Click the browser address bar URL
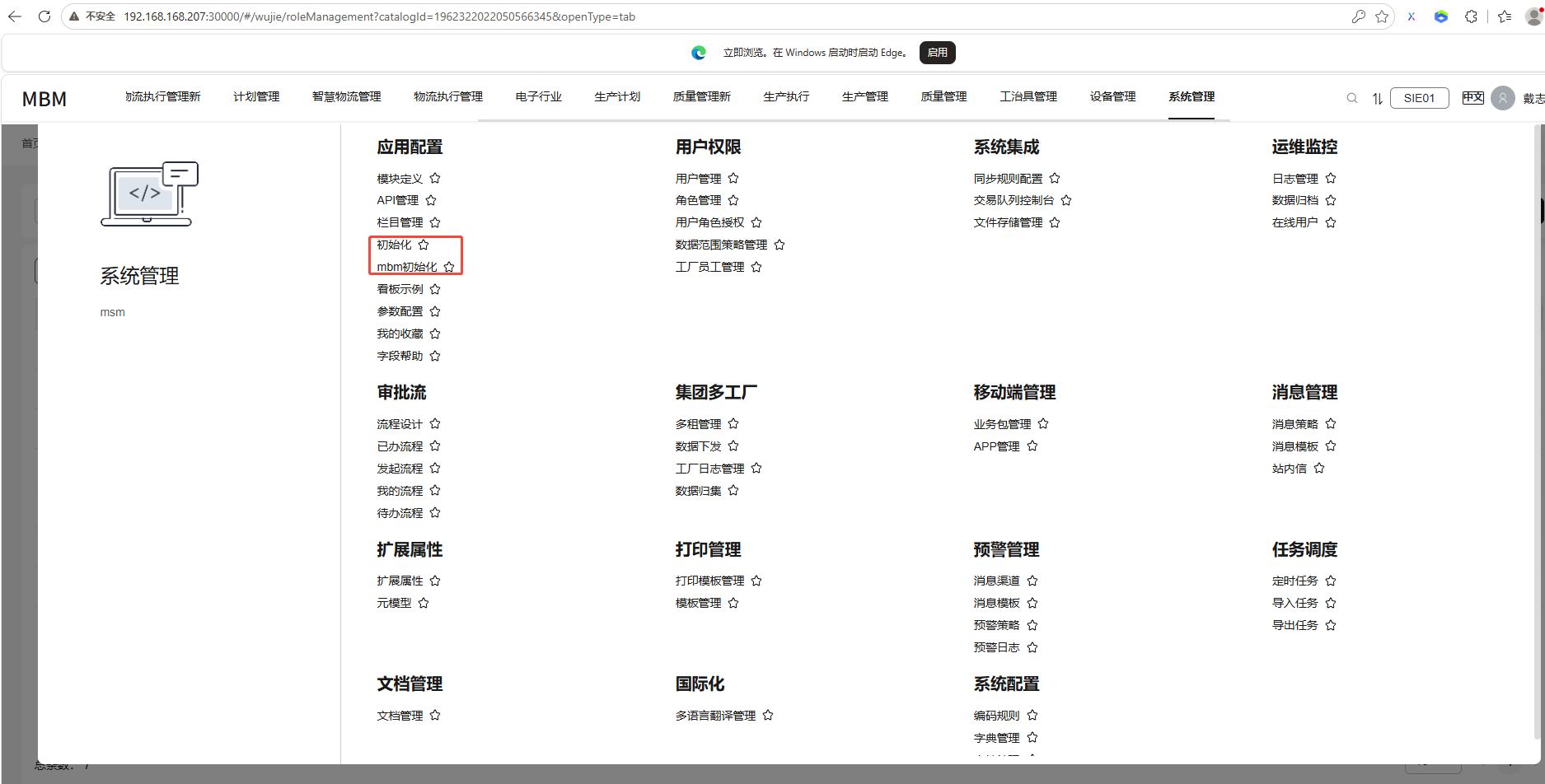 379,16
